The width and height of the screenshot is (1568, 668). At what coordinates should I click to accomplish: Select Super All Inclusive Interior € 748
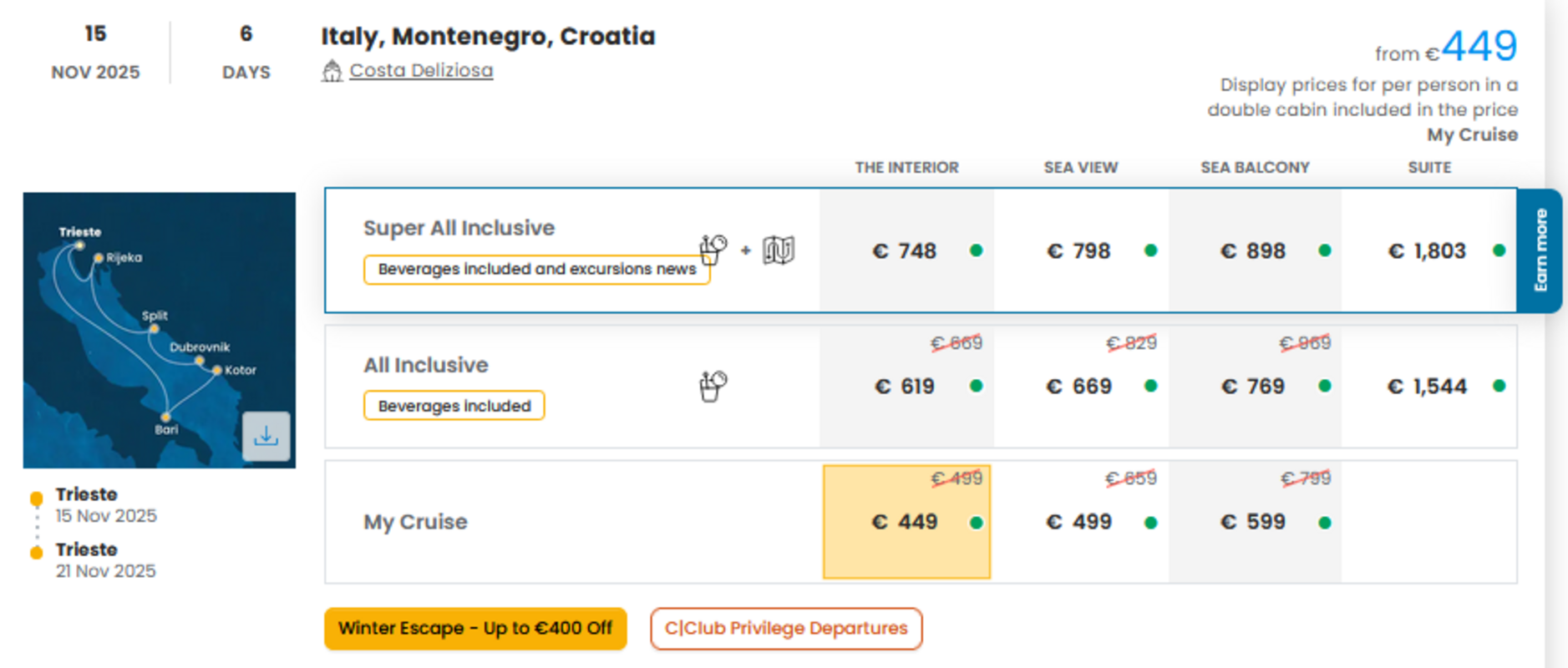click(906, 250)
